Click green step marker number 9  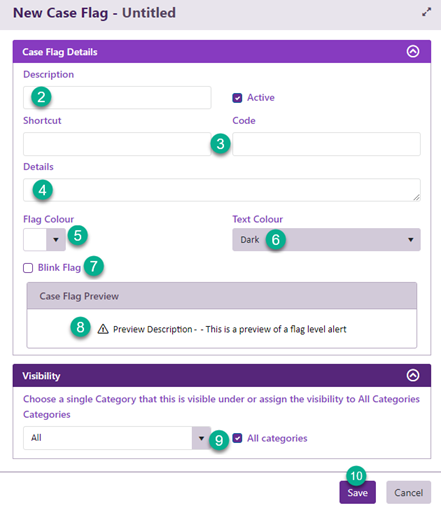click(219, 440)
